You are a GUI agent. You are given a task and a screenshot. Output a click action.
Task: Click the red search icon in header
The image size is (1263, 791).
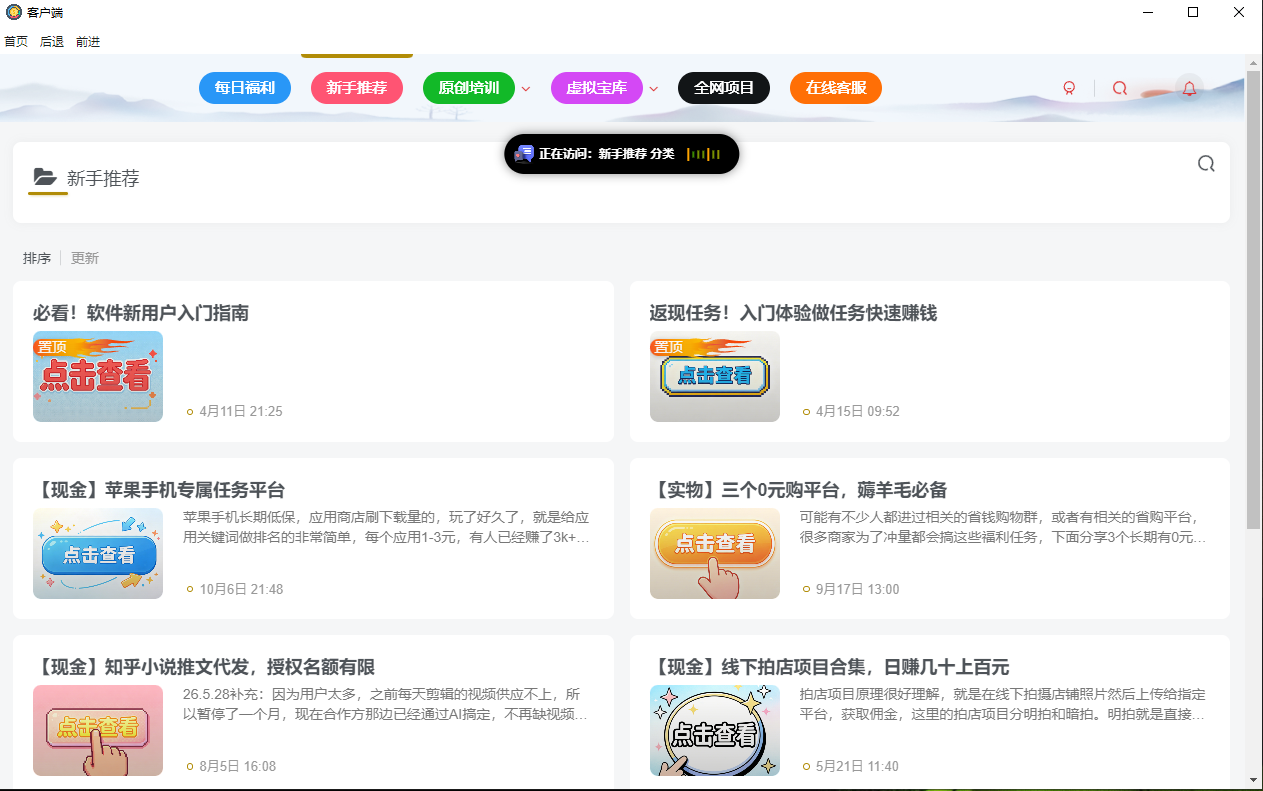point(1120,88)
